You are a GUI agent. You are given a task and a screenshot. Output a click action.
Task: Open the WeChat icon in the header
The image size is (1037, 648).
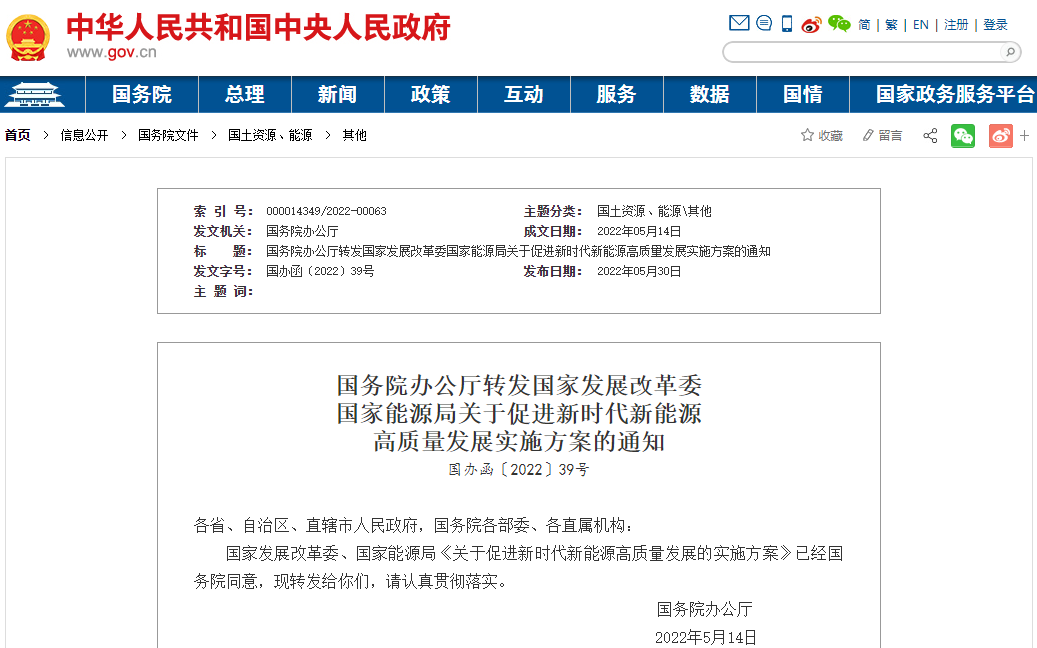tap(838, 23)
